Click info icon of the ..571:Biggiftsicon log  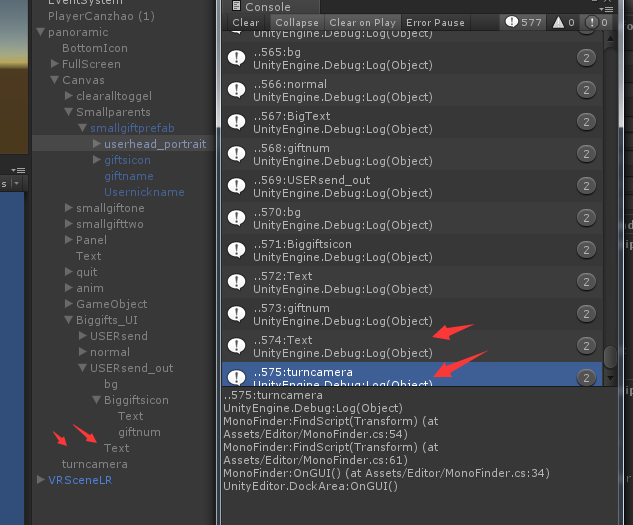(237, 250)
